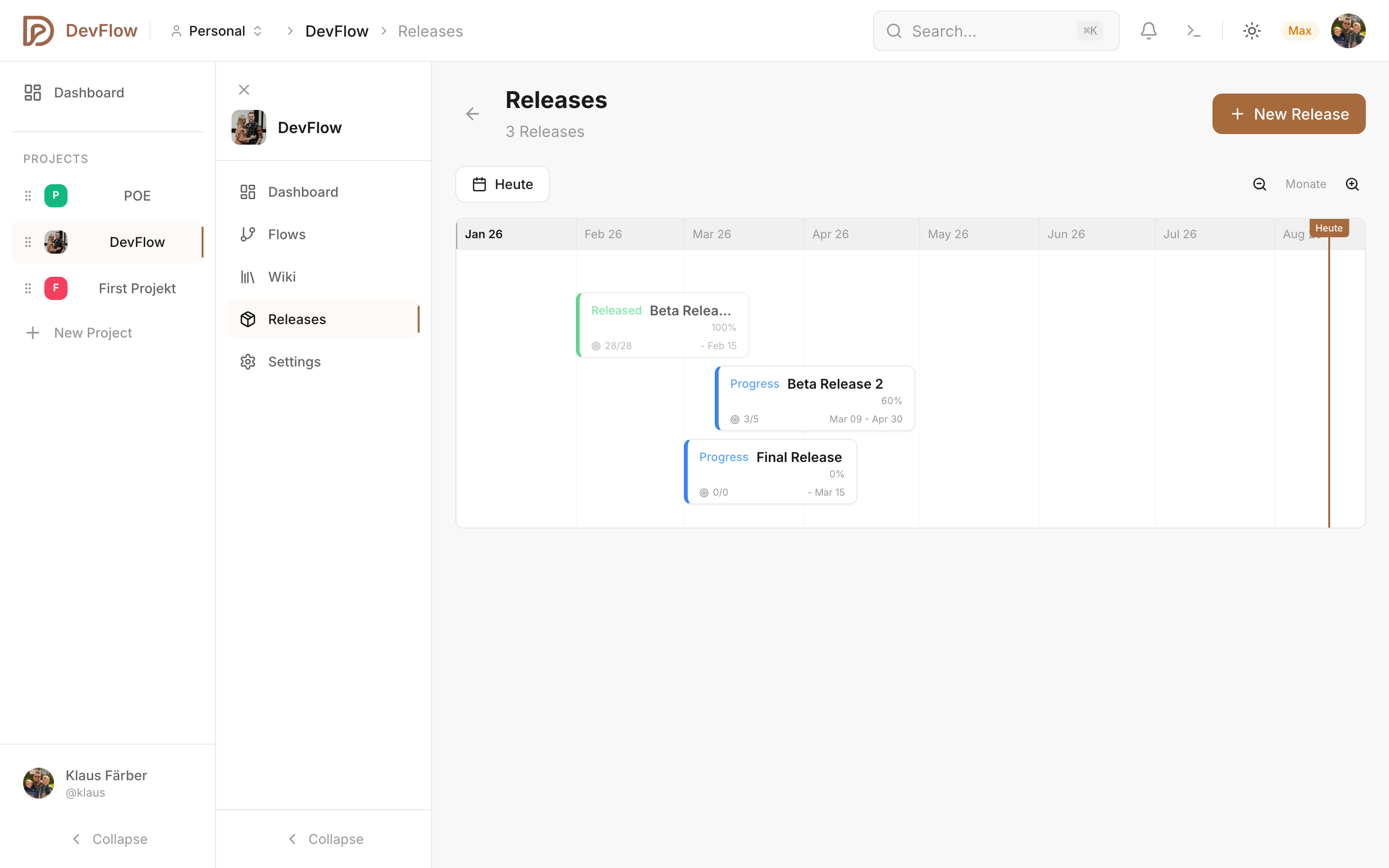Click the green P project icon
The width and height of the screenshot is (1389, 868).
coord(55,196)
